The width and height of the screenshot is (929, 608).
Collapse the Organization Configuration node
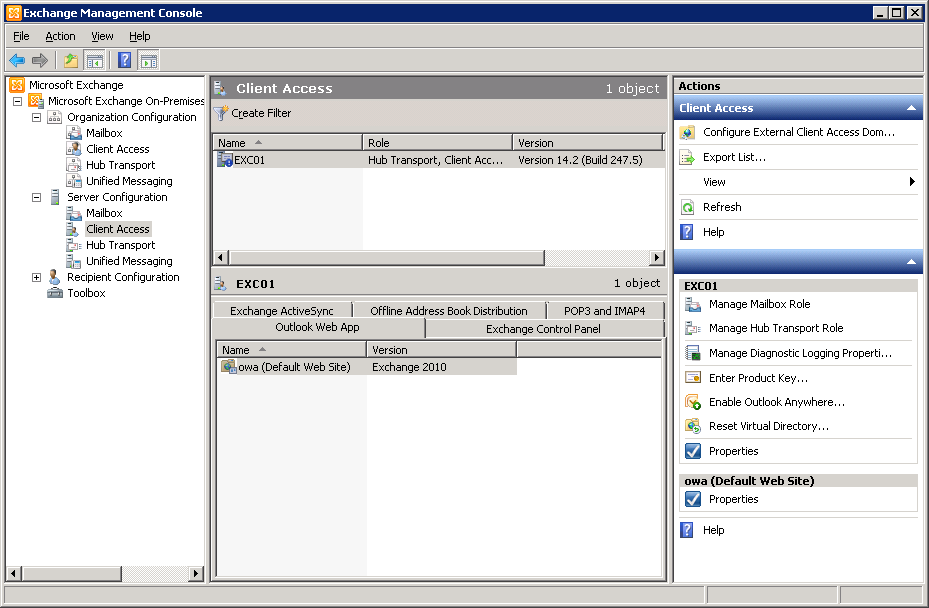(x=37, y=117)
